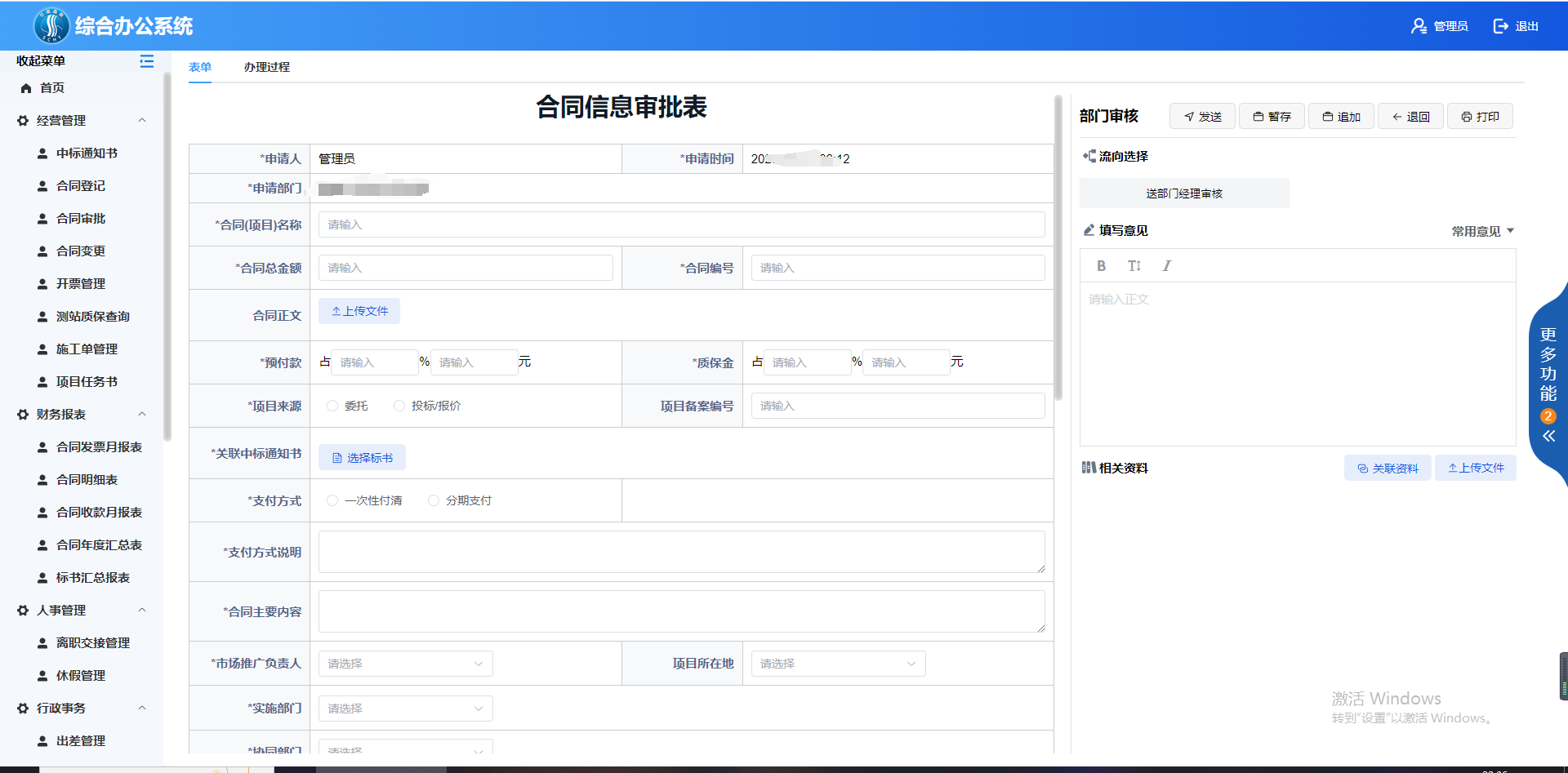The image size is (1568, 773).
Task: Click 上传文件 under related materials
Action: tap(1476, 468)
